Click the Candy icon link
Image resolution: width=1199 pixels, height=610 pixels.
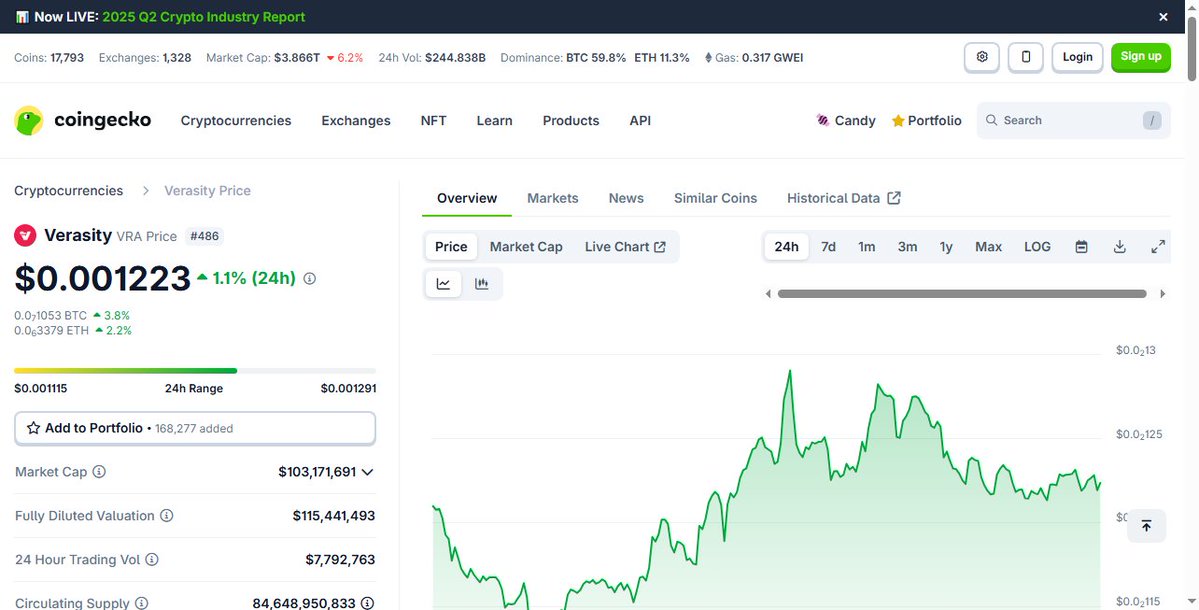[x=823, y=120]
